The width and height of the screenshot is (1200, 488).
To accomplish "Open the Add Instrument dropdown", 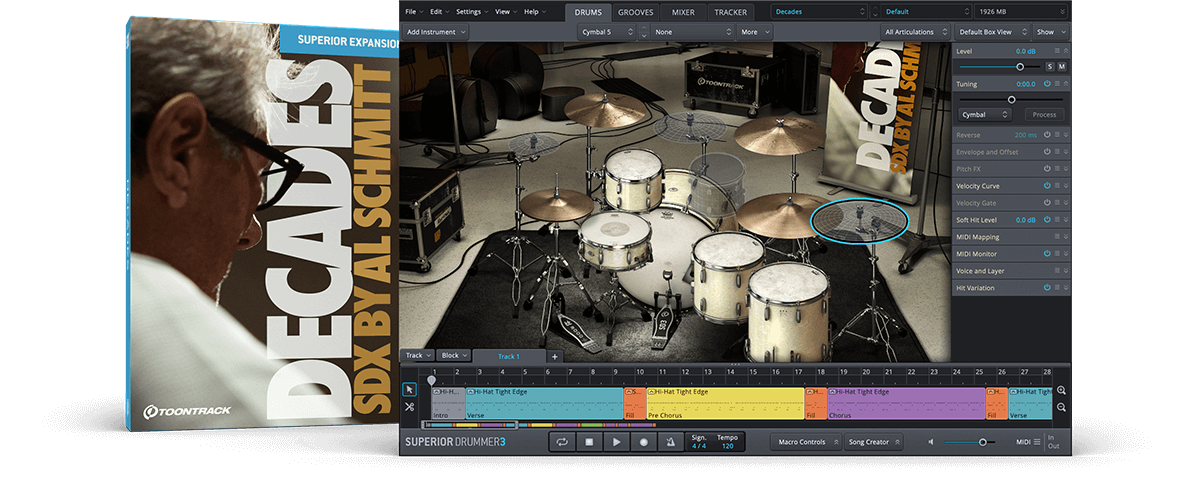I will (x=436, y=32).
